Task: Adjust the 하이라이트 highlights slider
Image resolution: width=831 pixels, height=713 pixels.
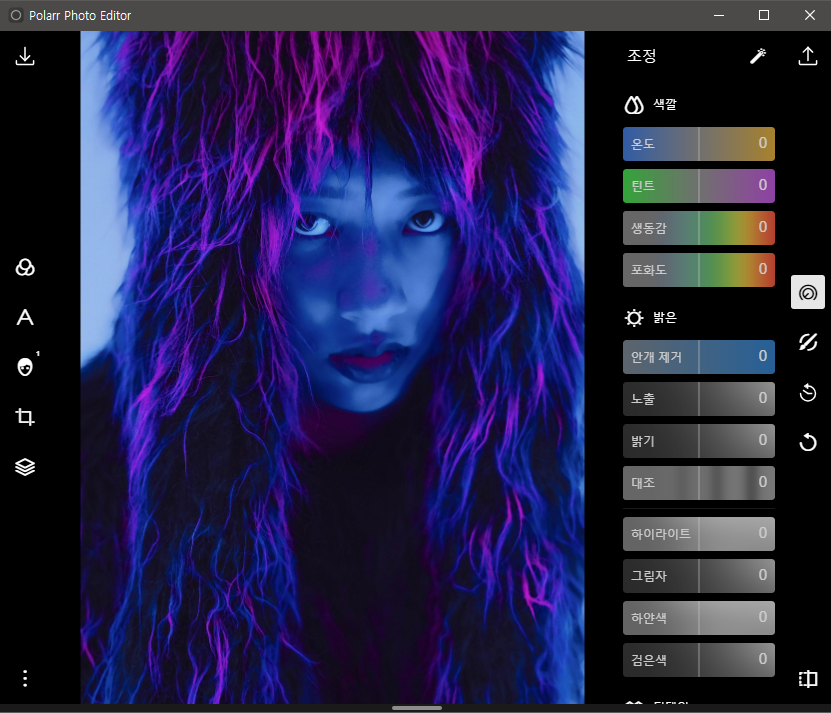Action: tap(699, 534)
